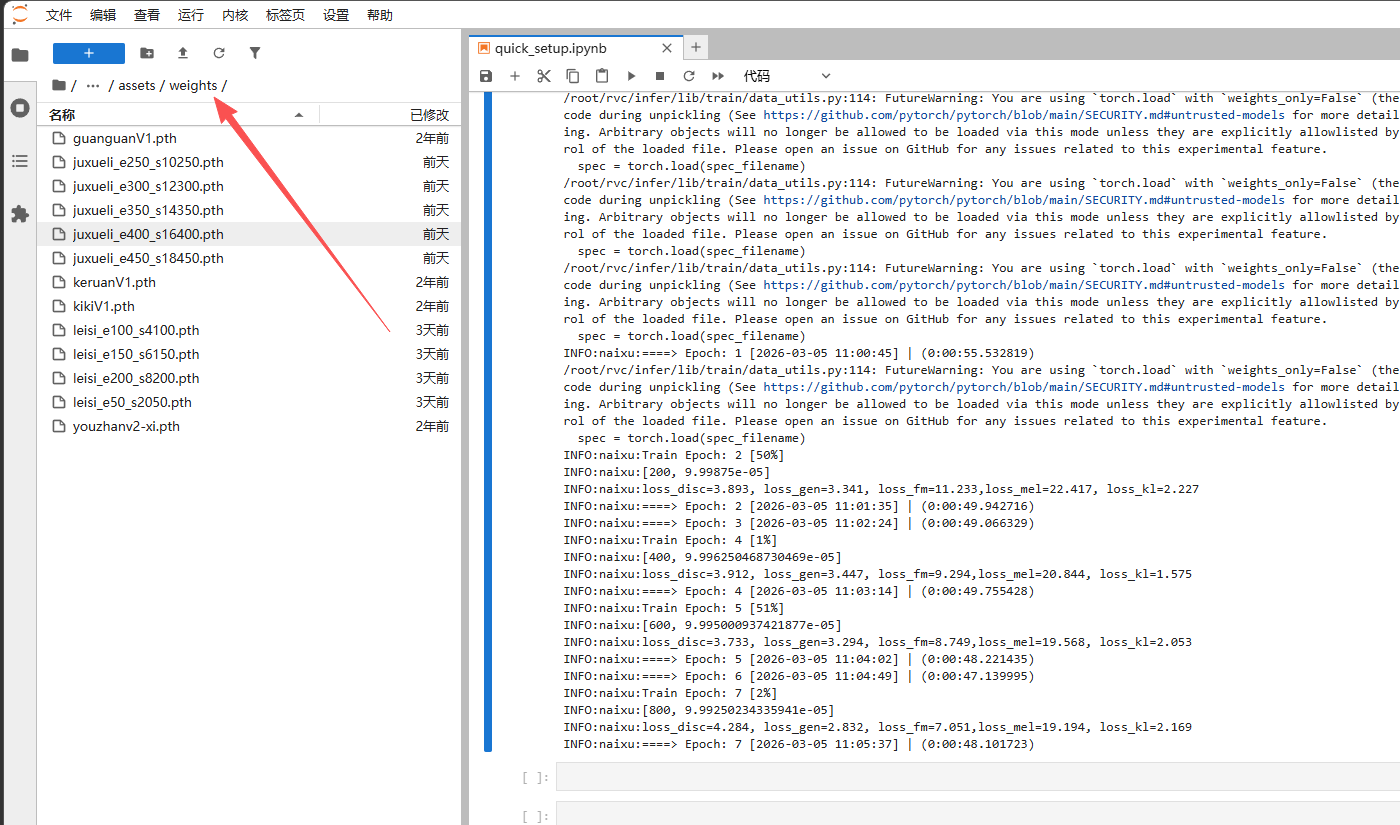Restart the kernel icon in notebook toolbar

point(689,76)
